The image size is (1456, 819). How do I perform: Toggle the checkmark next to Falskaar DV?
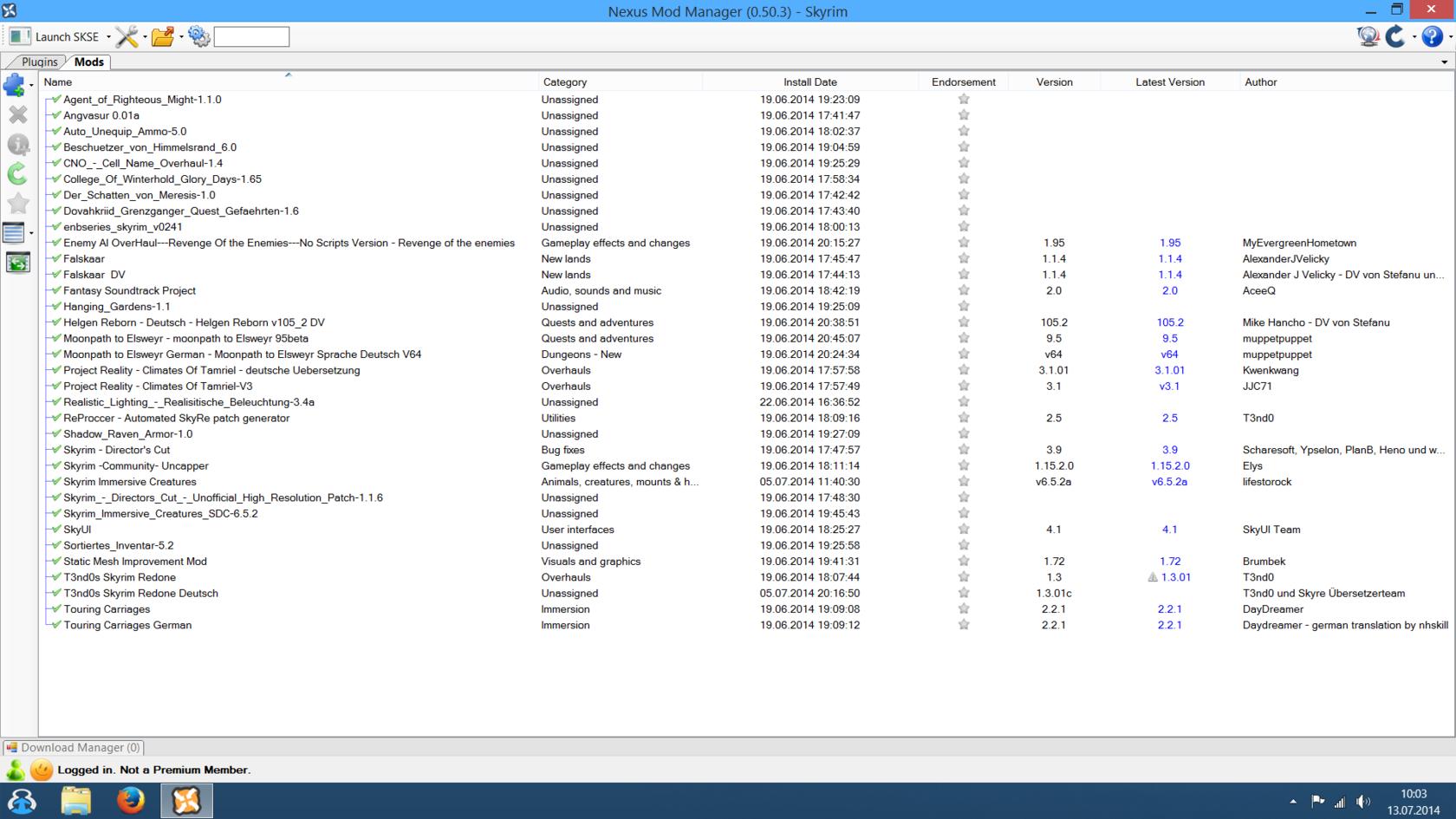coord(56,274)
